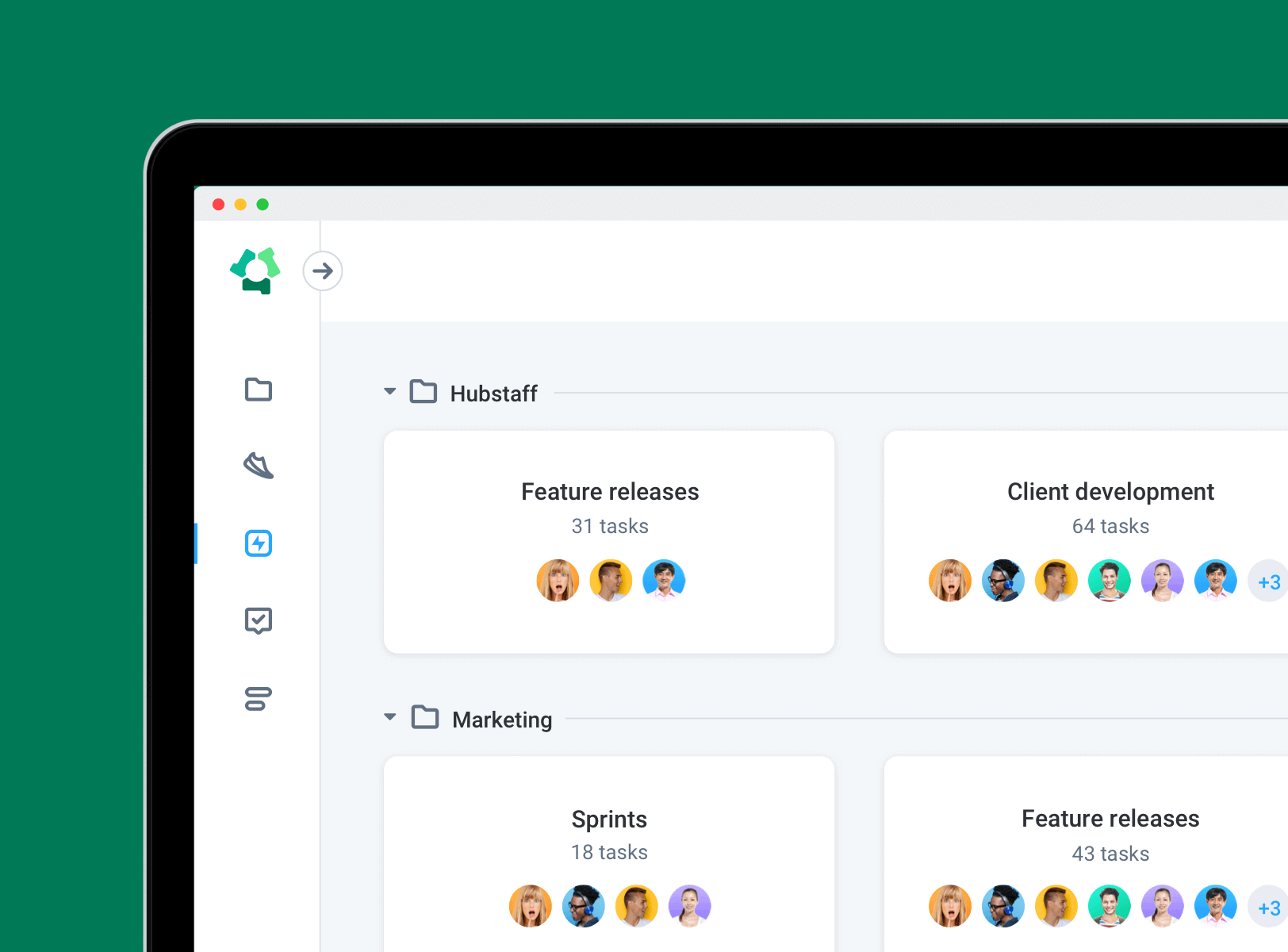This screenshot has width=1288, height=952.
Task: Select the Stand-ups icon at sidebar bottom
Action: click(x=258, y=697)
